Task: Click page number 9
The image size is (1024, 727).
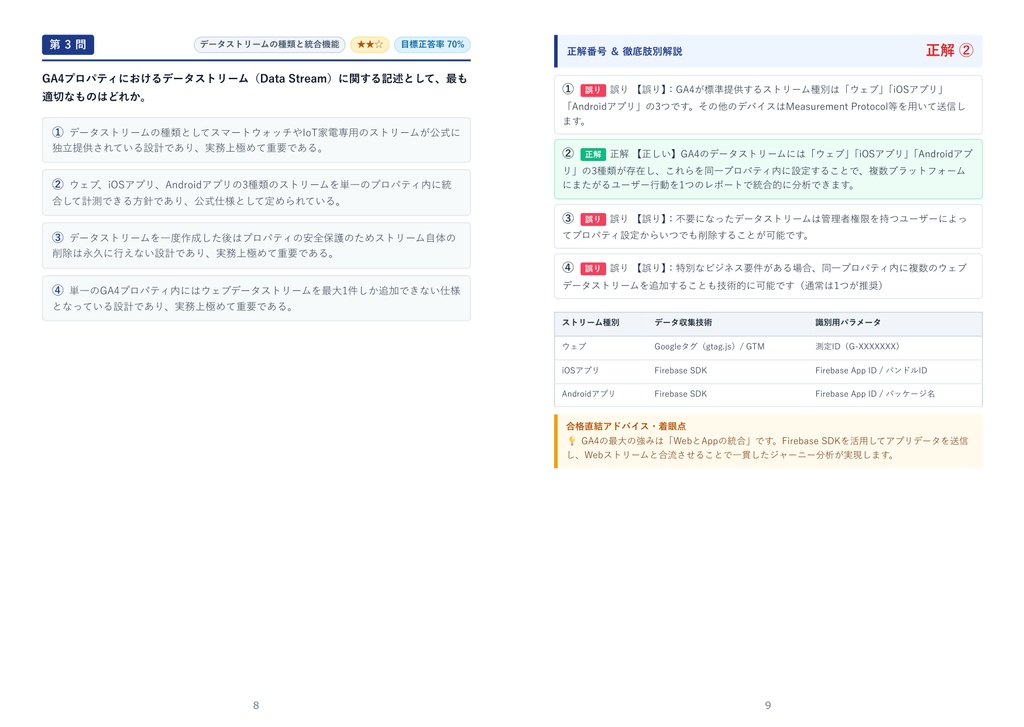Action: [768, 705]
